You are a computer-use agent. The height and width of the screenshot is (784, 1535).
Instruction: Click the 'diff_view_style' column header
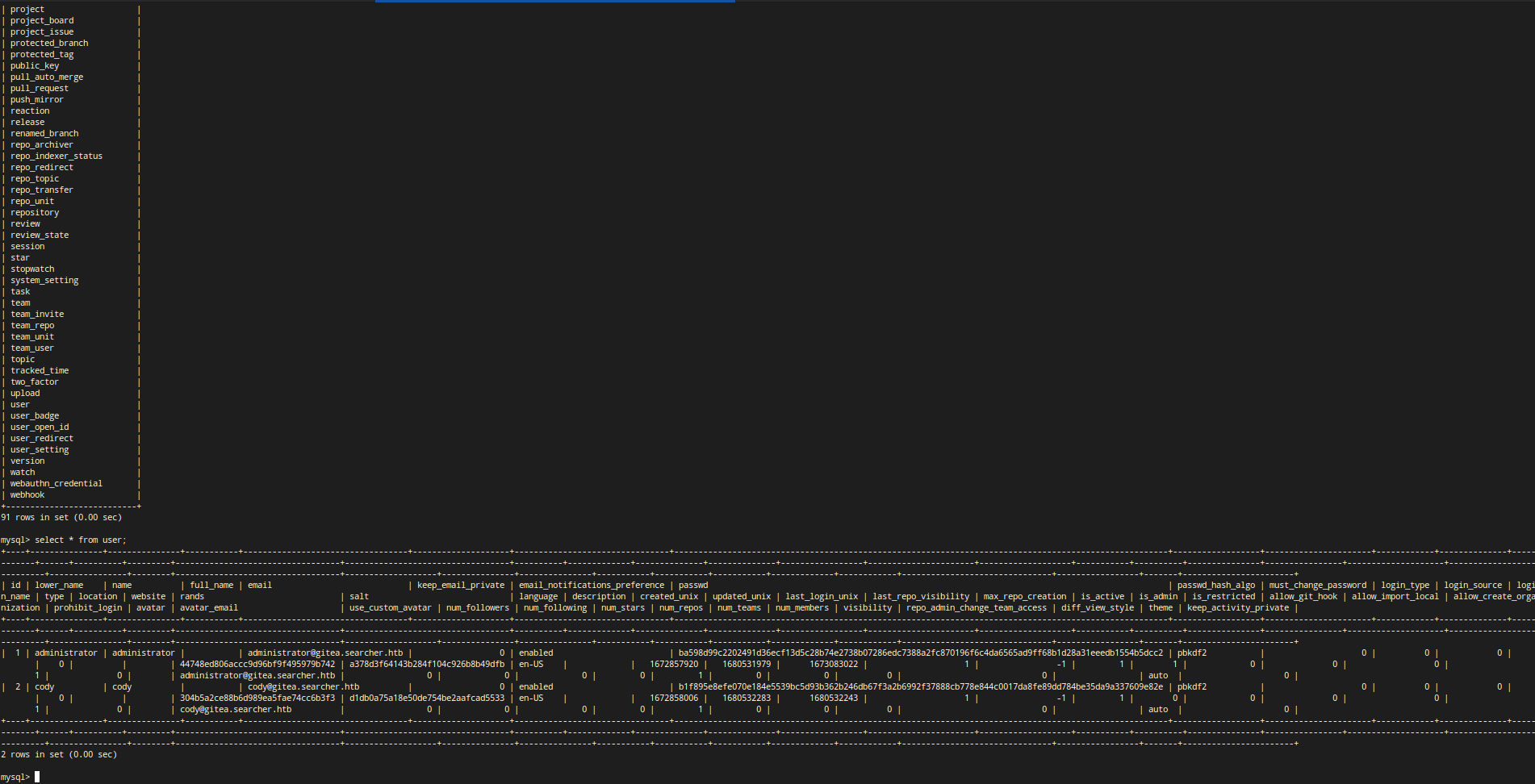1097,607
